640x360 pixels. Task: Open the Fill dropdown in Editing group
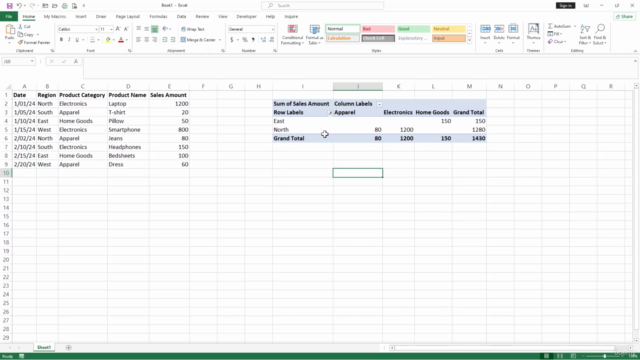click(x=555, y=34)
